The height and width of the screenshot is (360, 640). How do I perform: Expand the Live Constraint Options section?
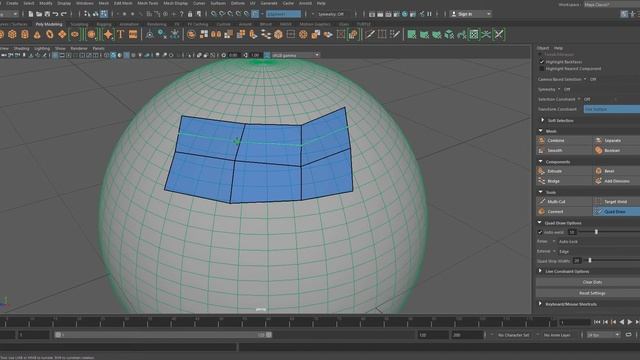[540, 271]
